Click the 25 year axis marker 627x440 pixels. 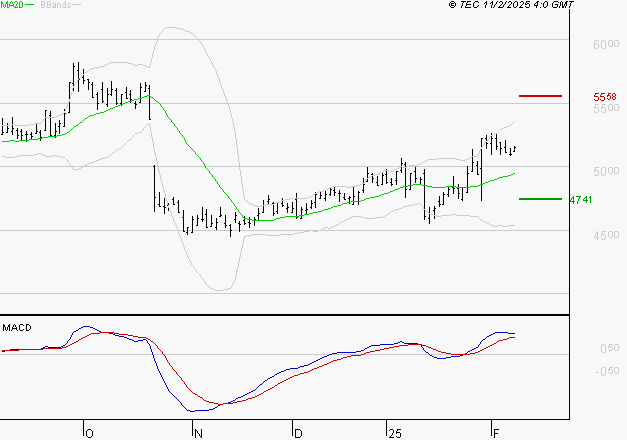pos(395,434)
